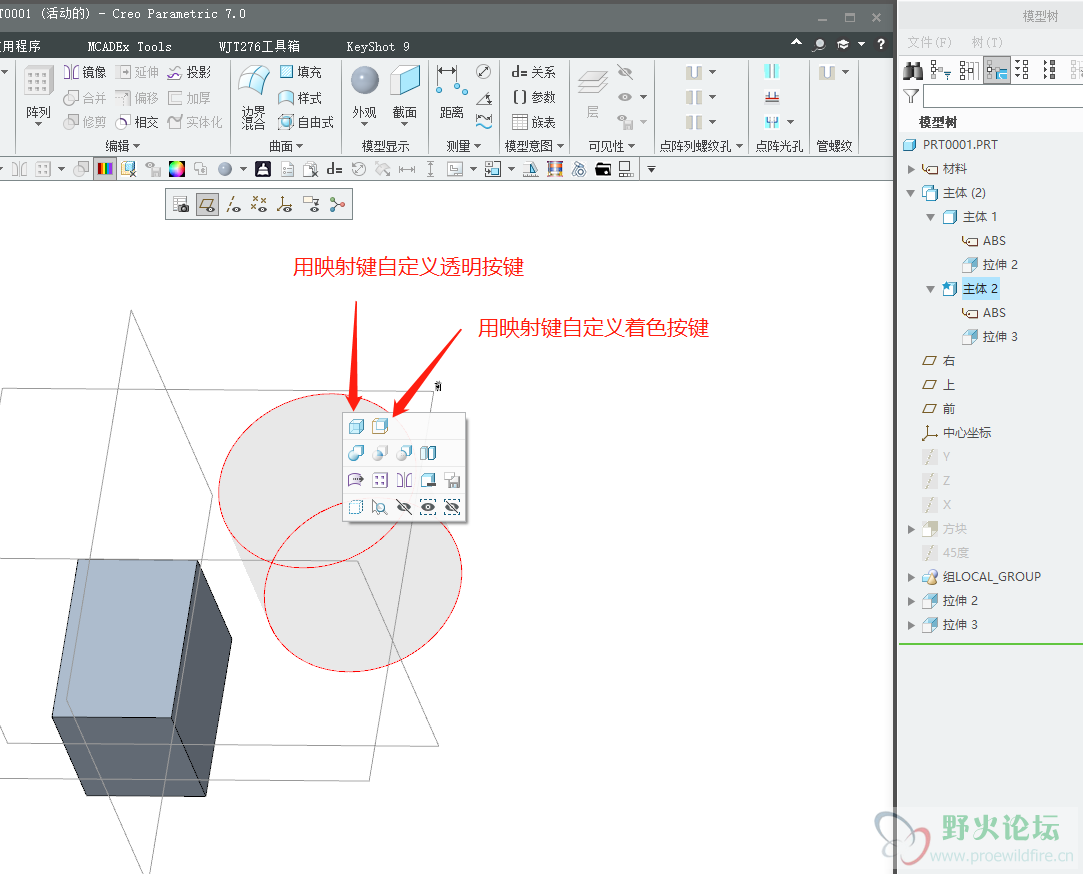The width and height of the screenshot is (1083, 874).
Task: Open the 文件(F) menu in model tree window
Action: point(929,42)
